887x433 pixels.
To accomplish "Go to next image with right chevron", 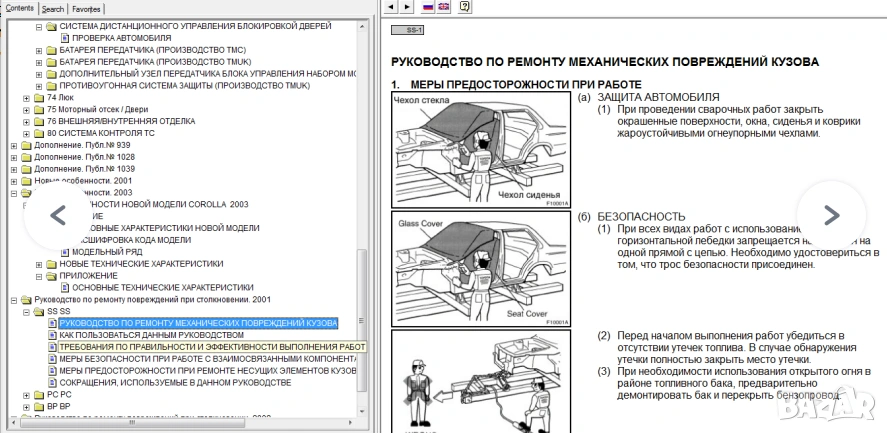I will pyautogui.click(x=830, y=215).
